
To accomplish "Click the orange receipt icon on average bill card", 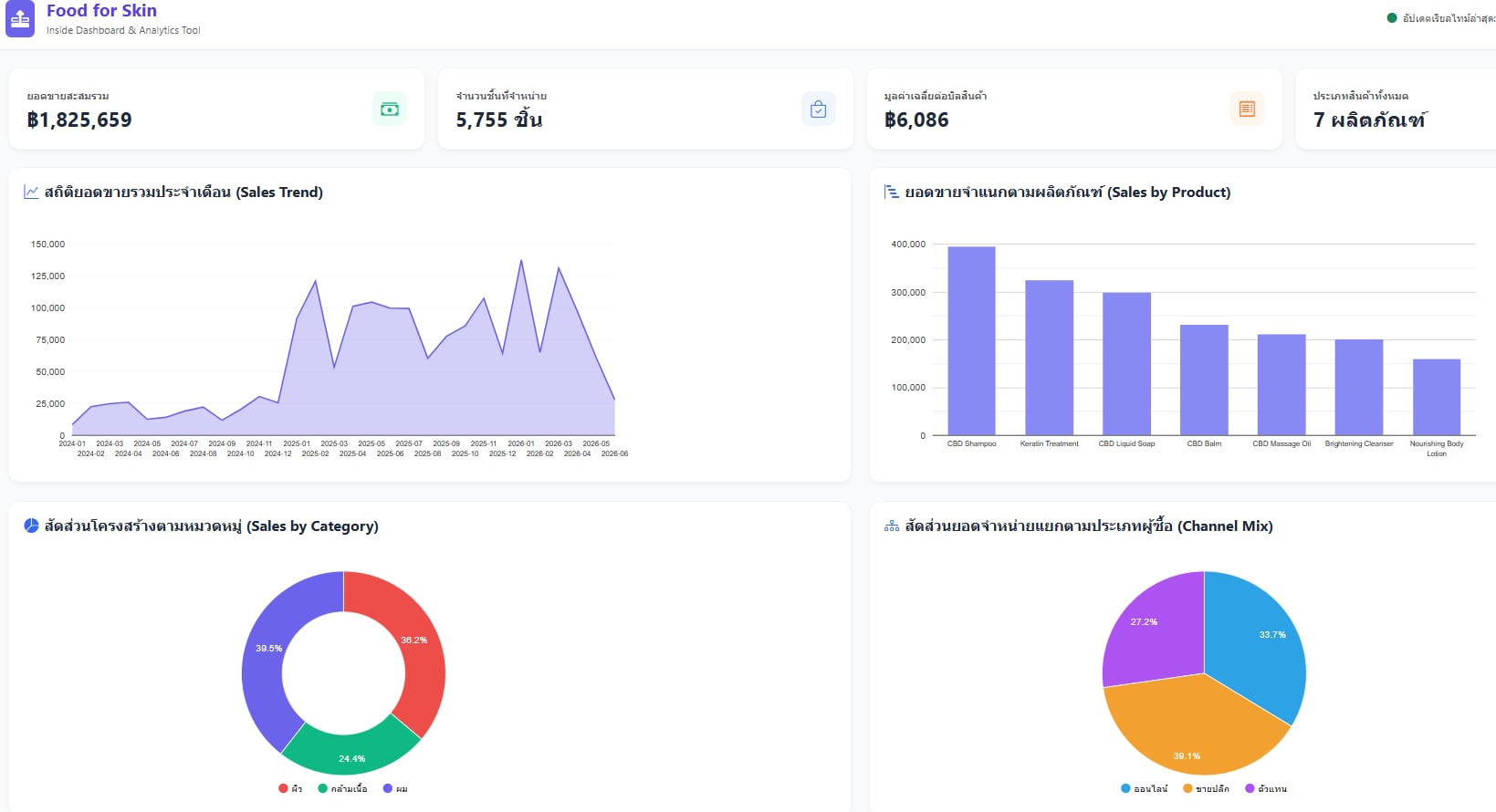I will (x=1247, y=109).
